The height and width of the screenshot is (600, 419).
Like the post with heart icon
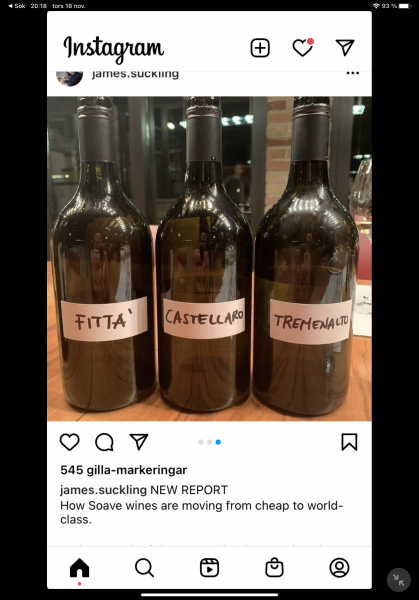click(x=70, y=442)
